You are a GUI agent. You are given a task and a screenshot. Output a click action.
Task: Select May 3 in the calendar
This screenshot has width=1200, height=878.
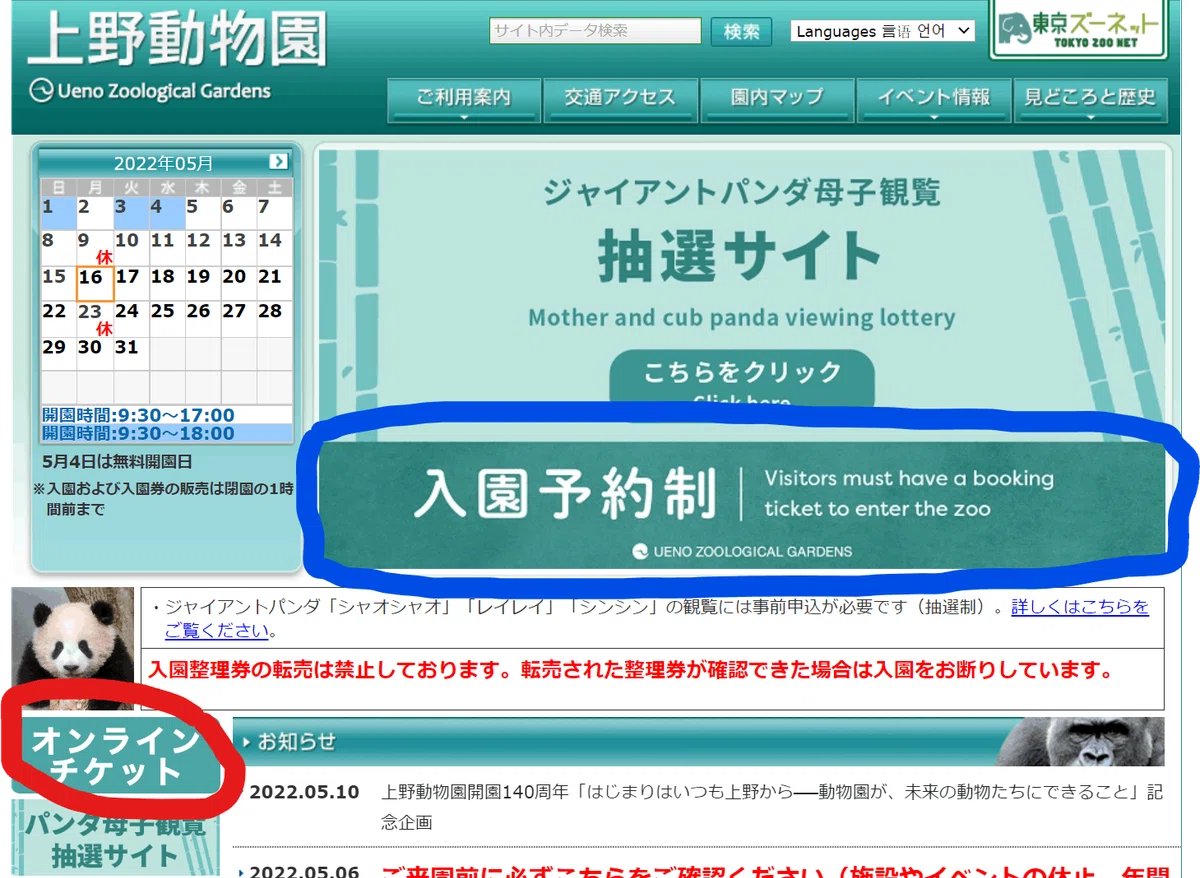[131, 213]
